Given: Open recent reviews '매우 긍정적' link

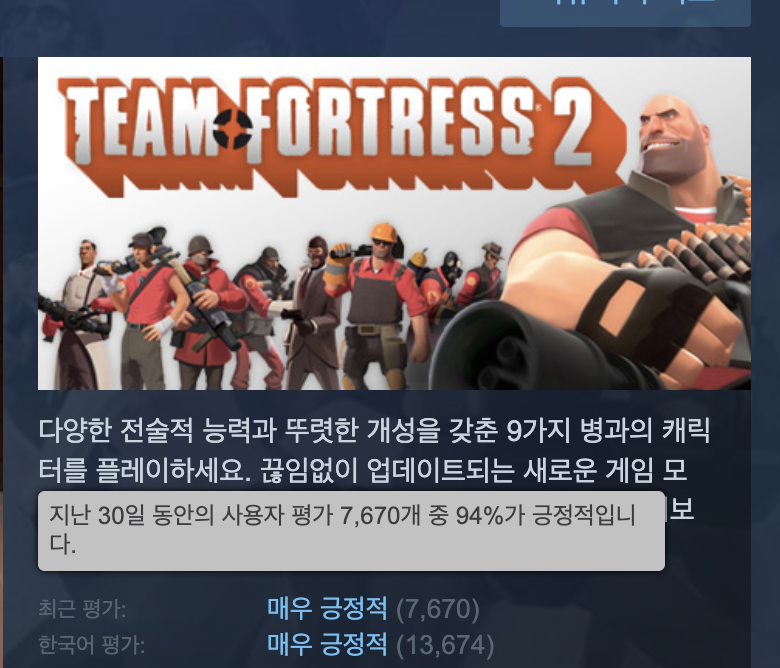Looking at the screenshot, I should pyautogui.click(x=327, y=608).
